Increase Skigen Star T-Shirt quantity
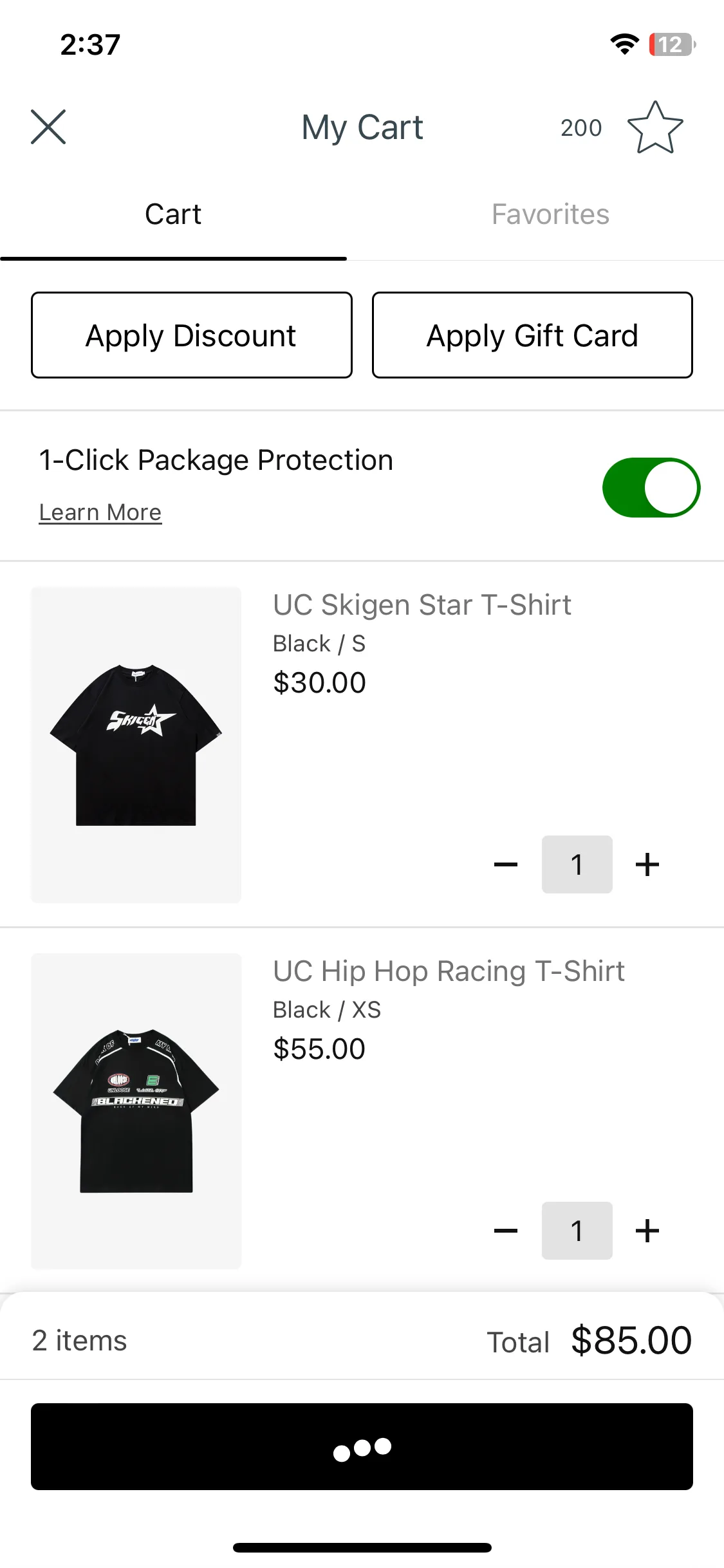The width and height of the screenshot is (724, 1568). point(647,864)
